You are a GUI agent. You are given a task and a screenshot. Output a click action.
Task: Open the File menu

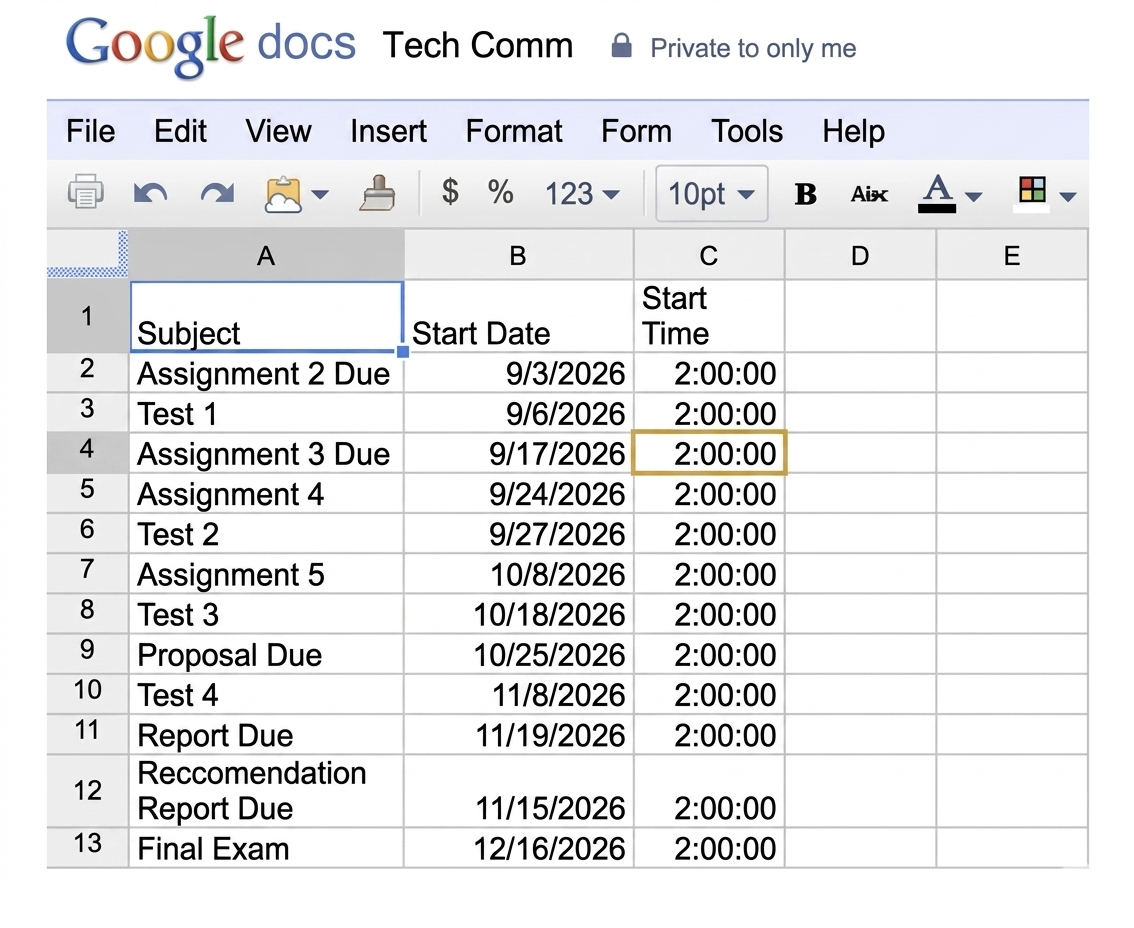pyautogui.click(x=90, y=132)
